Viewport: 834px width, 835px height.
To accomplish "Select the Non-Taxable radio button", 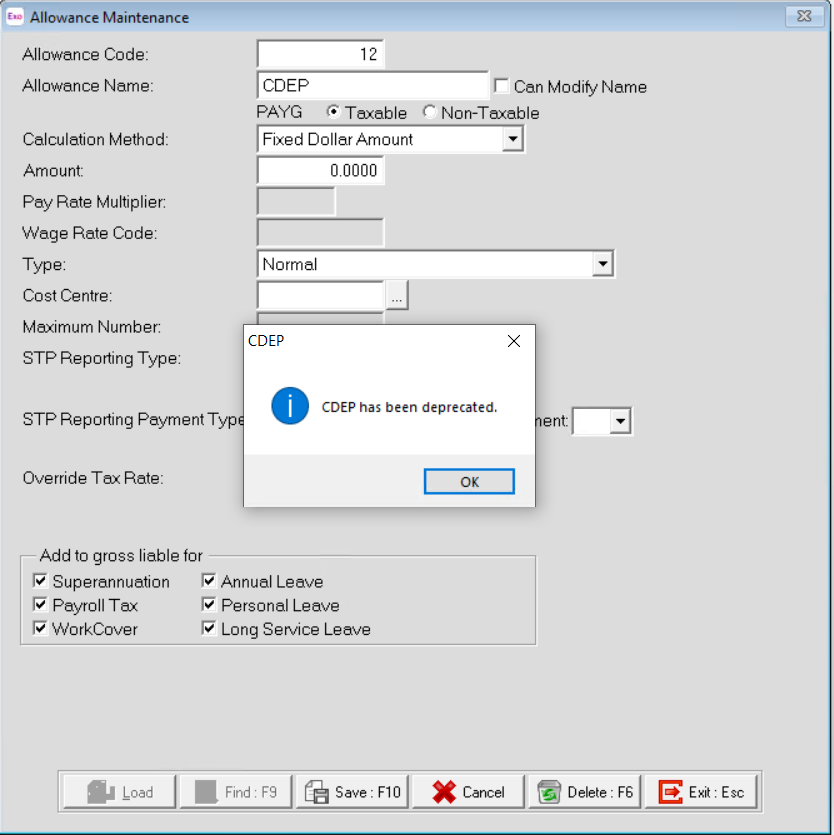I will tap(430, 112).
